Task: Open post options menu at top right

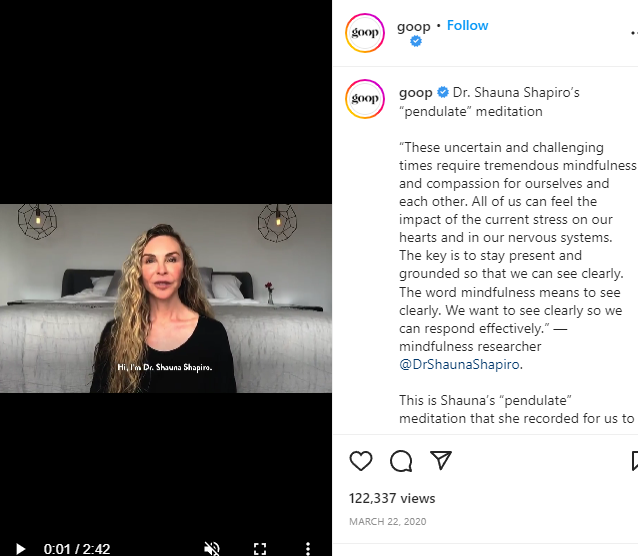Action: (x=634, y=33)
